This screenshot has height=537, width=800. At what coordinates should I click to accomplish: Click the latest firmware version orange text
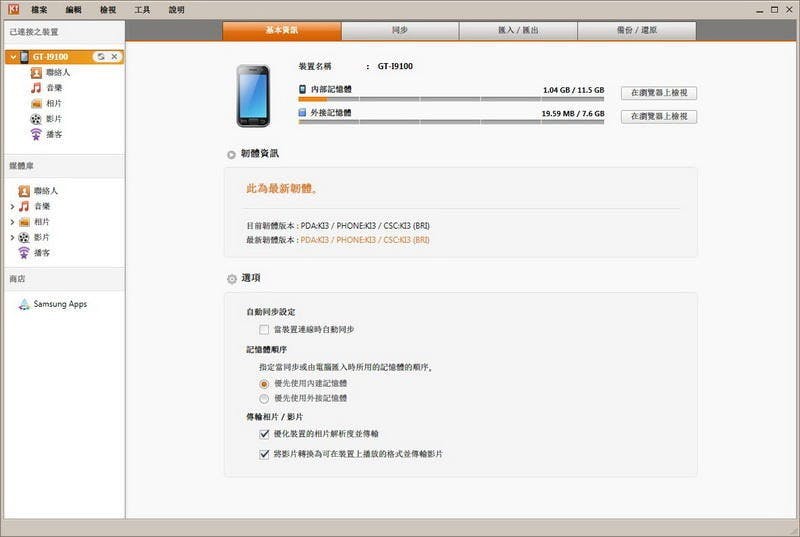pyautogui.click(x=365, y=240)
